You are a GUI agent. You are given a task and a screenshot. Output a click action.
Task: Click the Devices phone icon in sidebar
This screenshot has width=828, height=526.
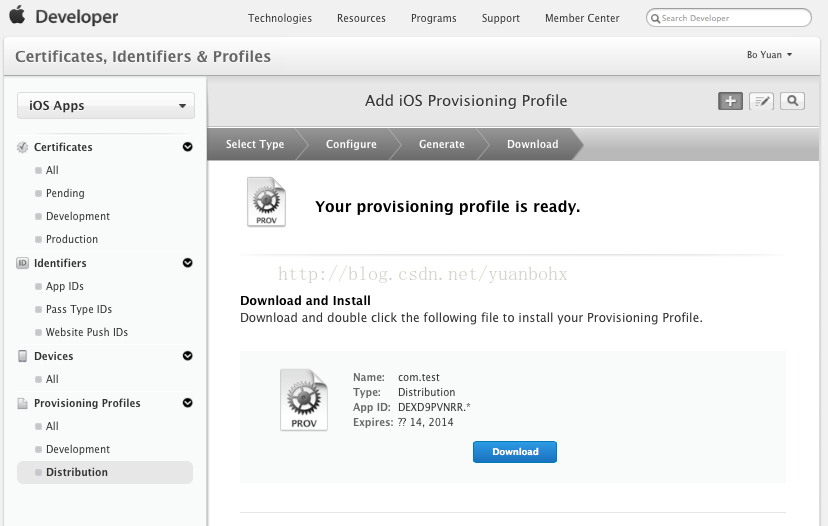coord(23,356)
